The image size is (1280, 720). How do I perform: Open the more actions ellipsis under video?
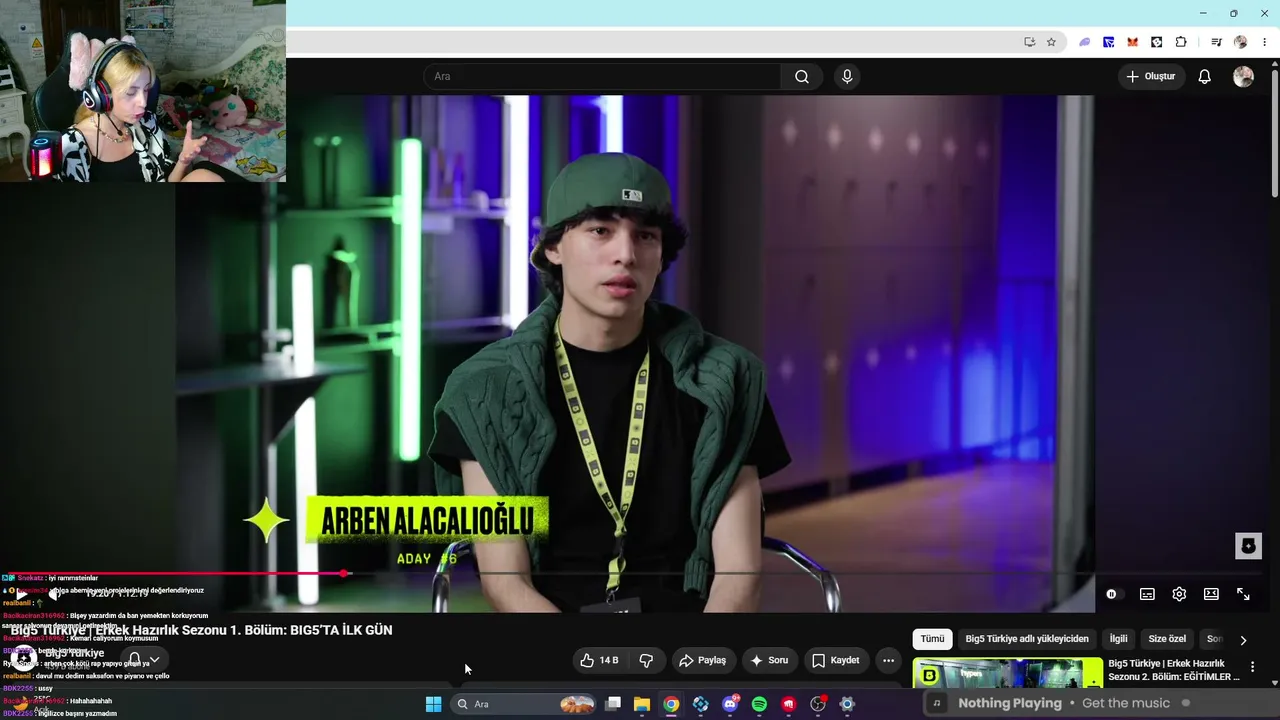pos(888,661)
